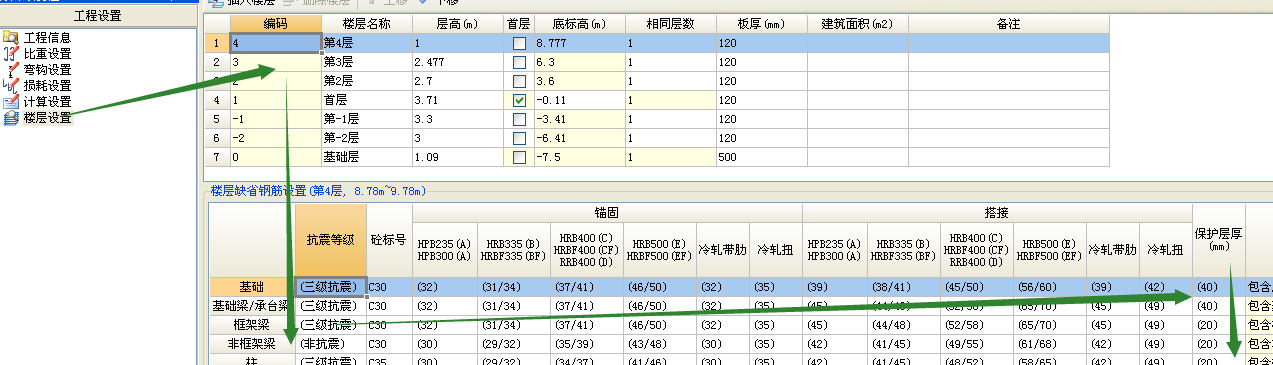Open 弯钩设置 settings item

pos(48,70)
